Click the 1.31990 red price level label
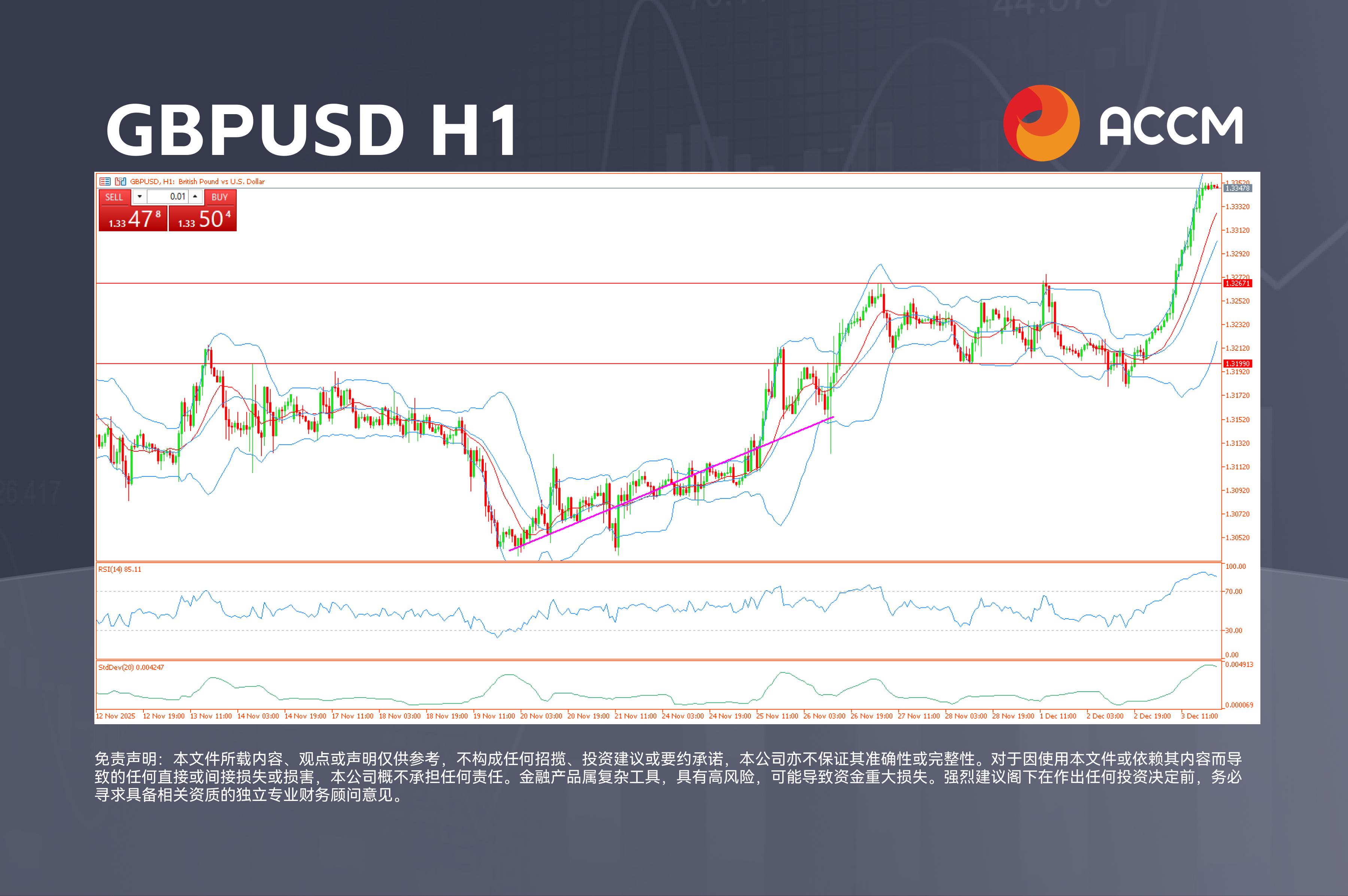Viewport: 1348px width, 896px height. [1238, 363]
